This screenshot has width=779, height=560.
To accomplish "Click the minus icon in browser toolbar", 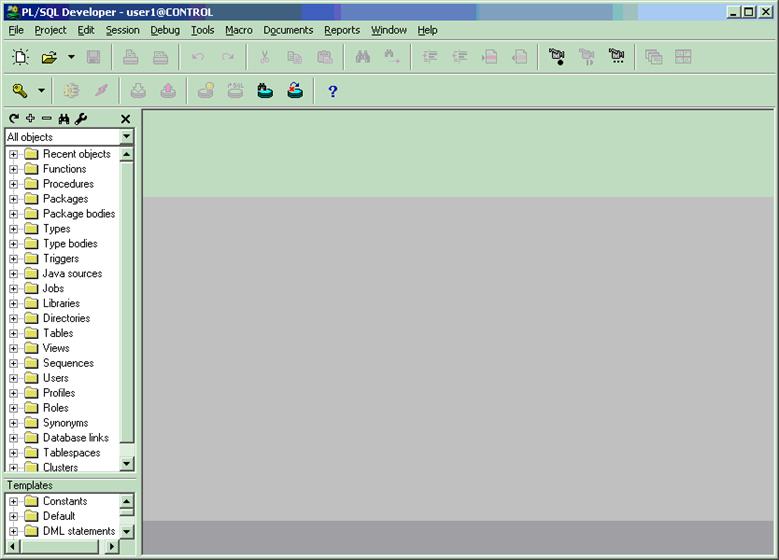I will [x=46, y=118].
